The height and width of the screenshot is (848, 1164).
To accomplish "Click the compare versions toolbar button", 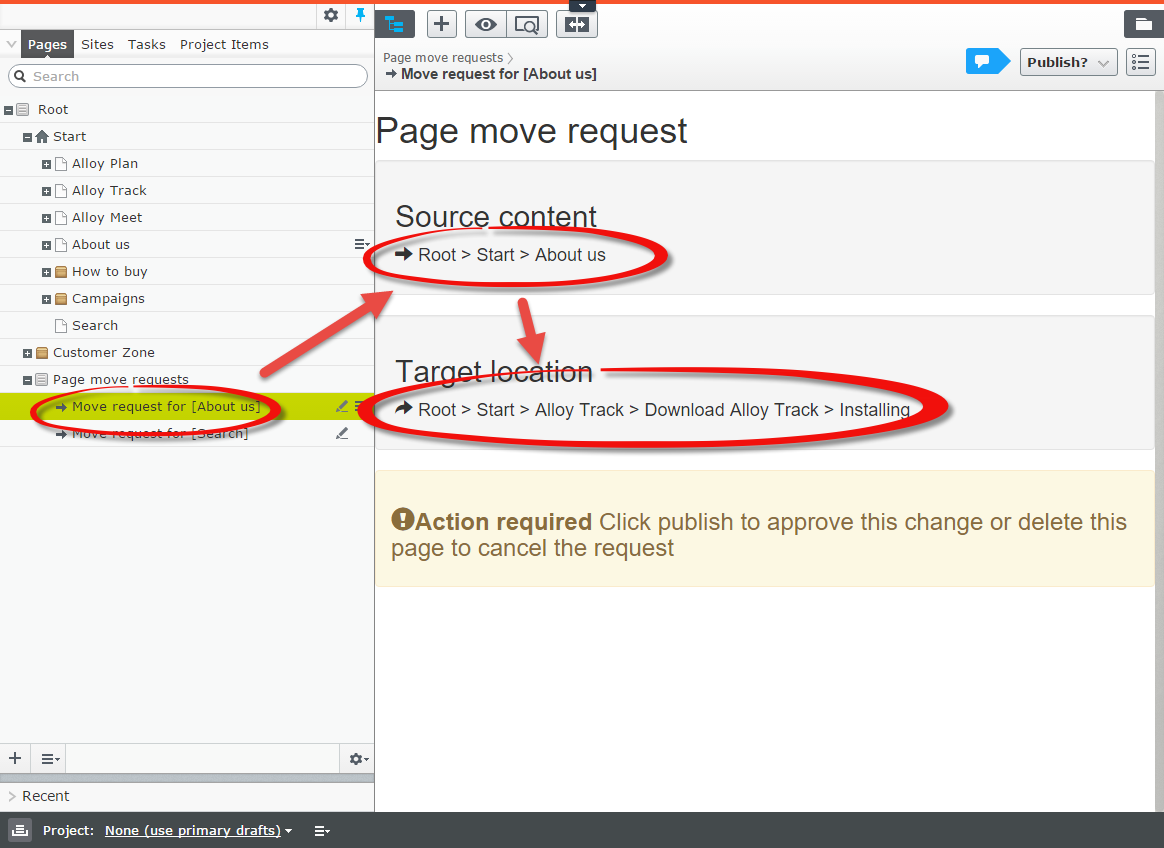I will (577, 25).
